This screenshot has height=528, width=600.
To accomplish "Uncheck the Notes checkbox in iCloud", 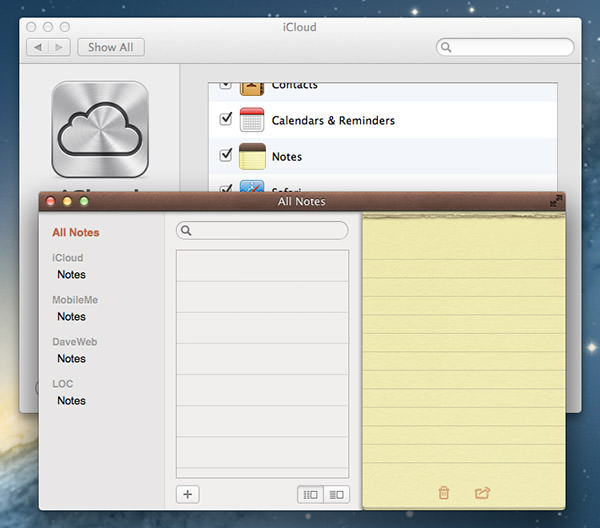I will point(226,155).
